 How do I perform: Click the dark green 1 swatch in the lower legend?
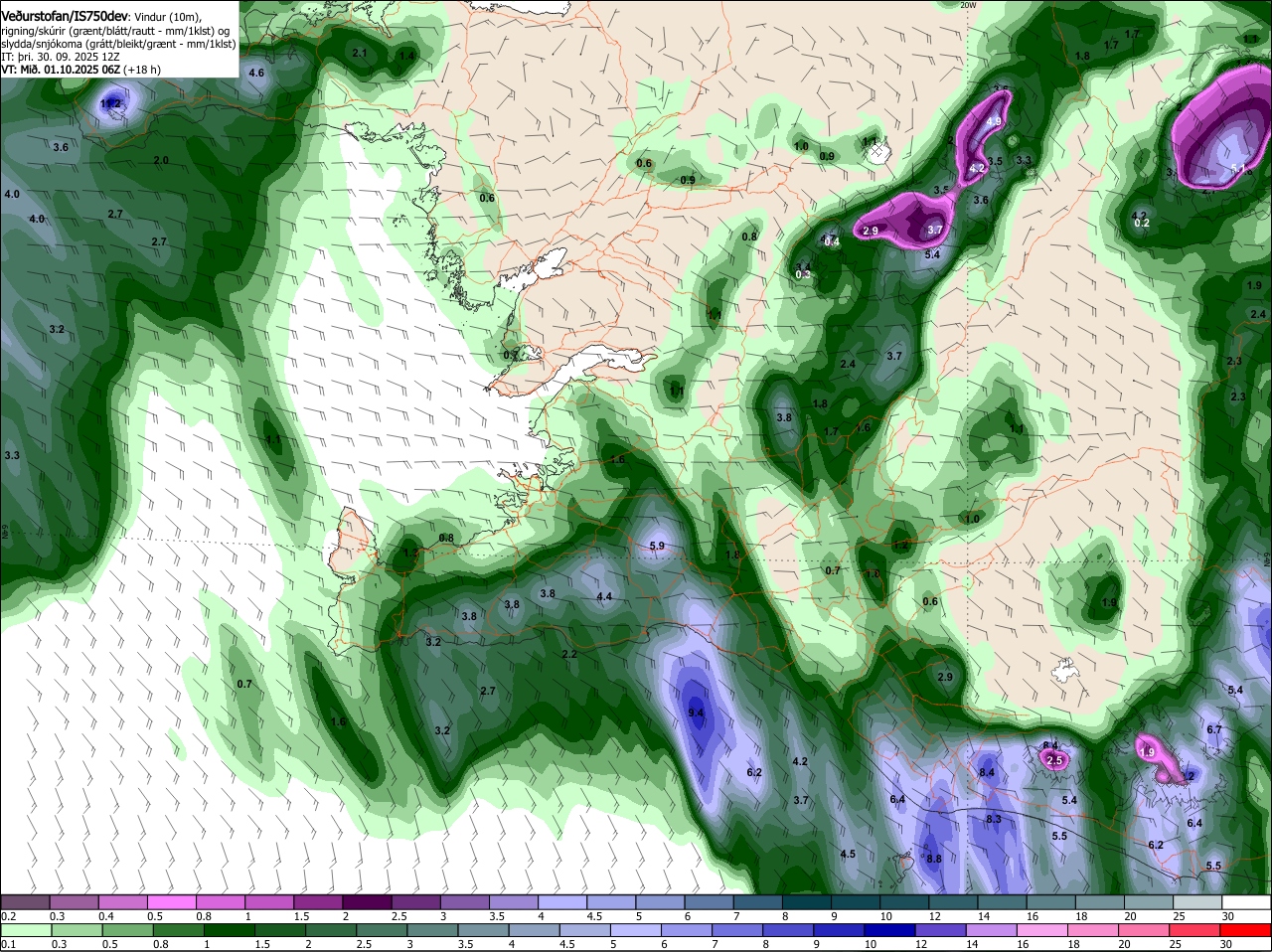[x=228, y=930]
